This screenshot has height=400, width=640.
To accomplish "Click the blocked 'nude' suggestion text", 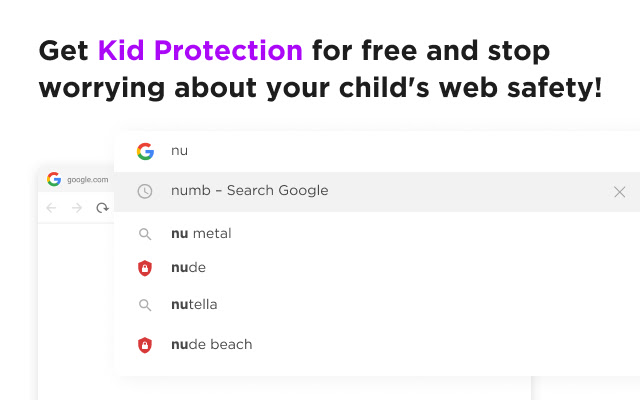I will click(x=189, y=267).
